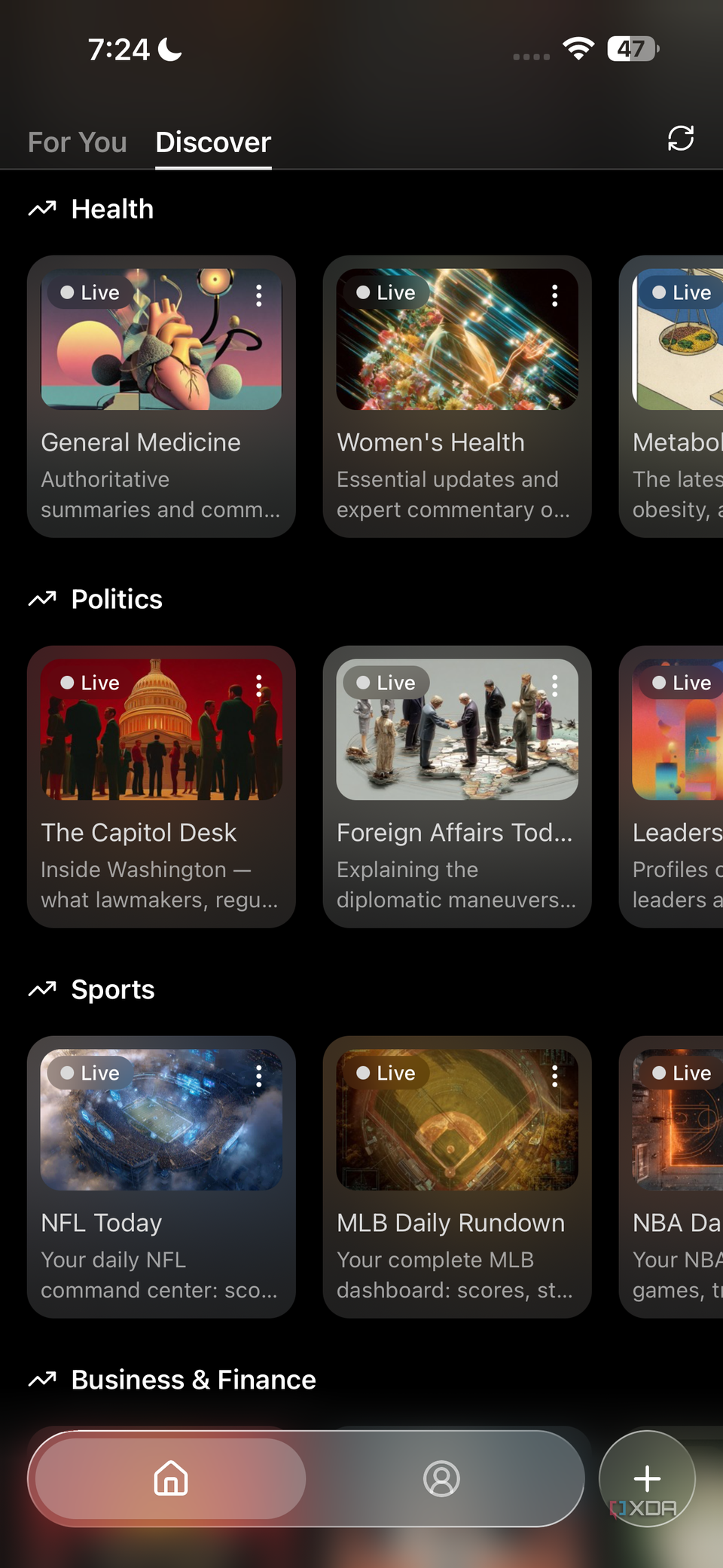This screenshot has width=723, height=1568.
Task: Tap the trending icon beside Health
Action: pos(42,209)
